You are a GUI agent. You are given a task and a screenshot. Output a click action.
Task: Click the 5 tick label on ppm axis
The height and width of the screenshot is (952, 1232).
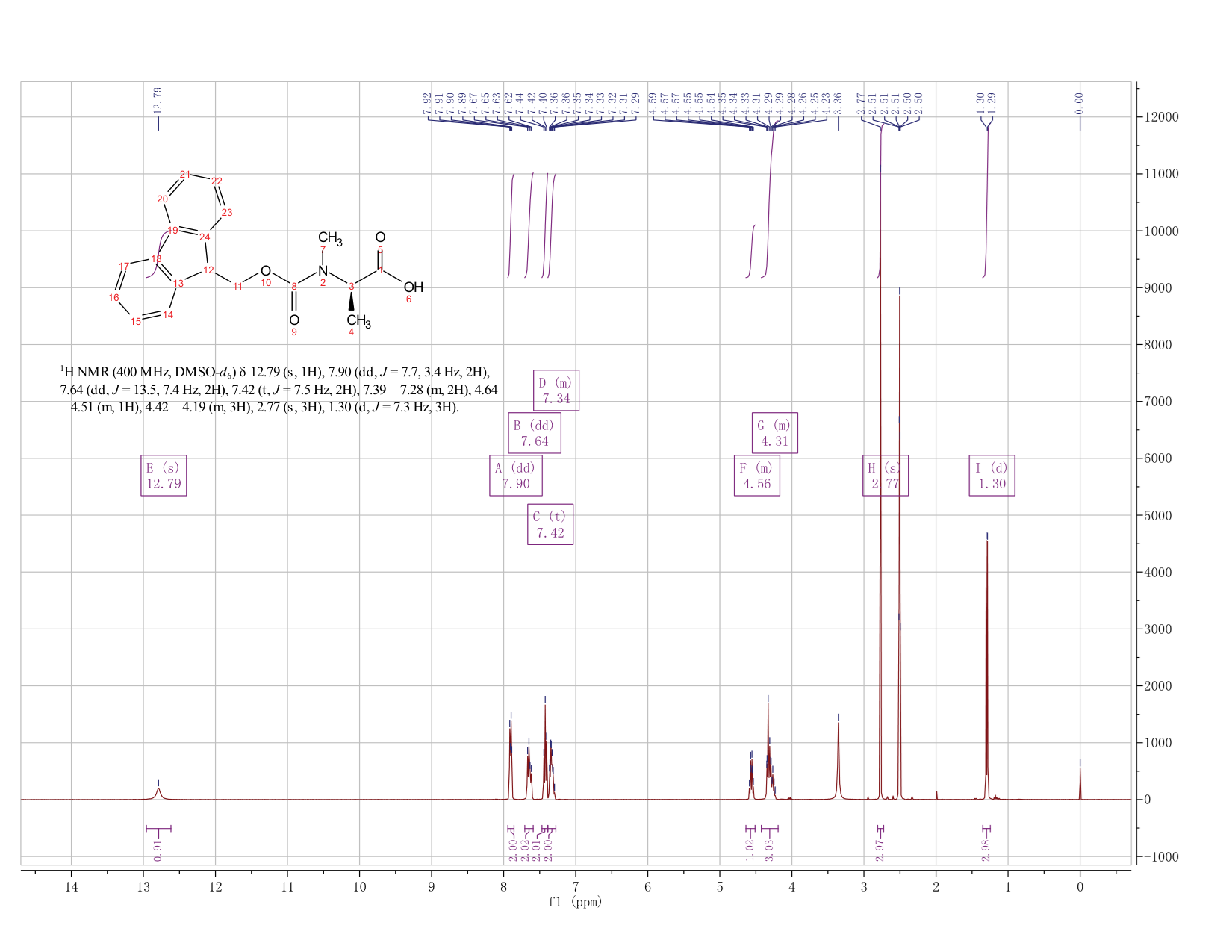pyautogui.click(x=720, y=886)
